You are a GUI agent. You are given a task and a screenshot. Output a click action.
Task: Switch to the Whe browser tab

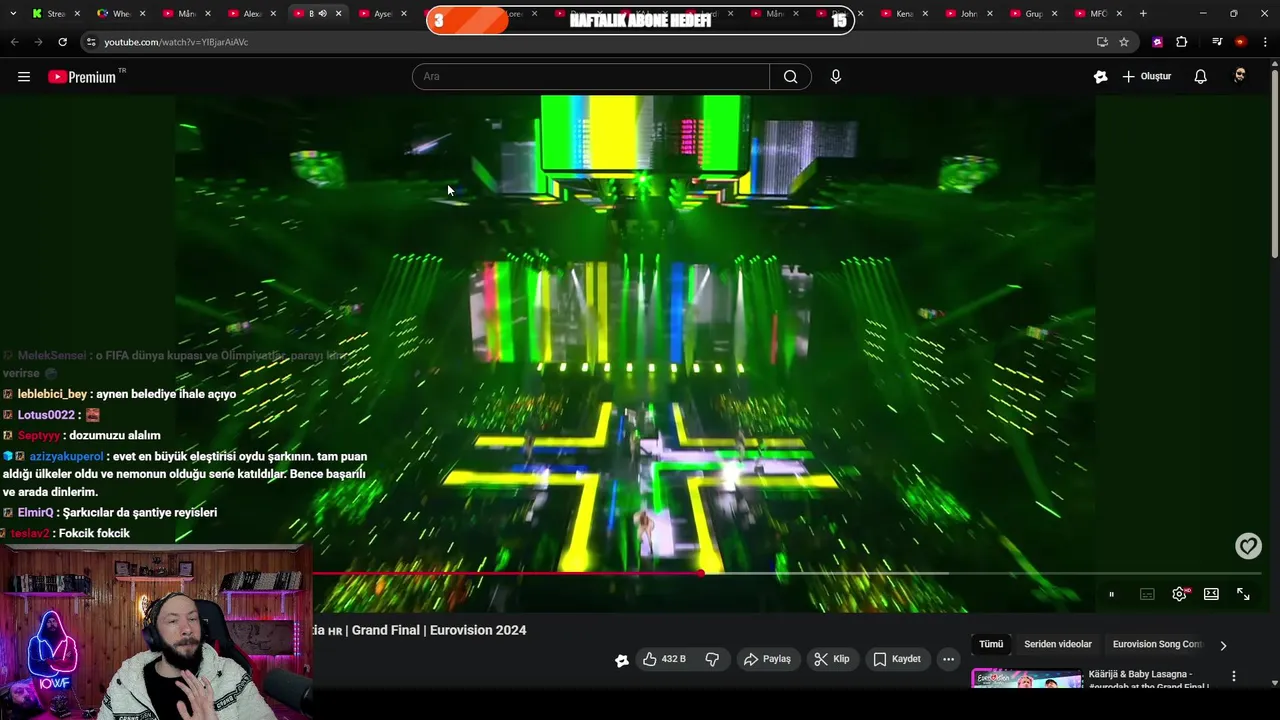[115, 14]
